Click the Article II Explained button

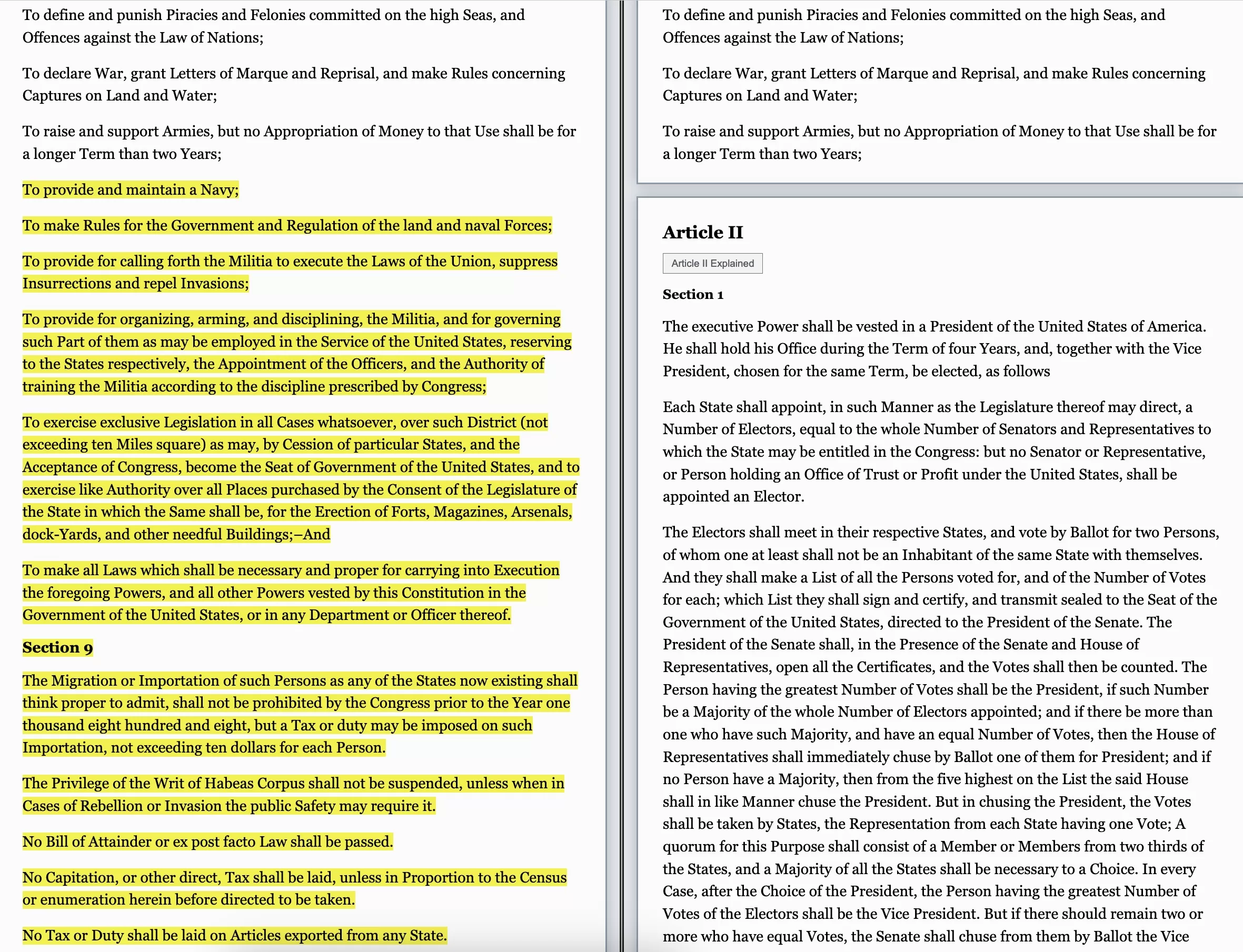pyautogui.click(x=712, y=263)
